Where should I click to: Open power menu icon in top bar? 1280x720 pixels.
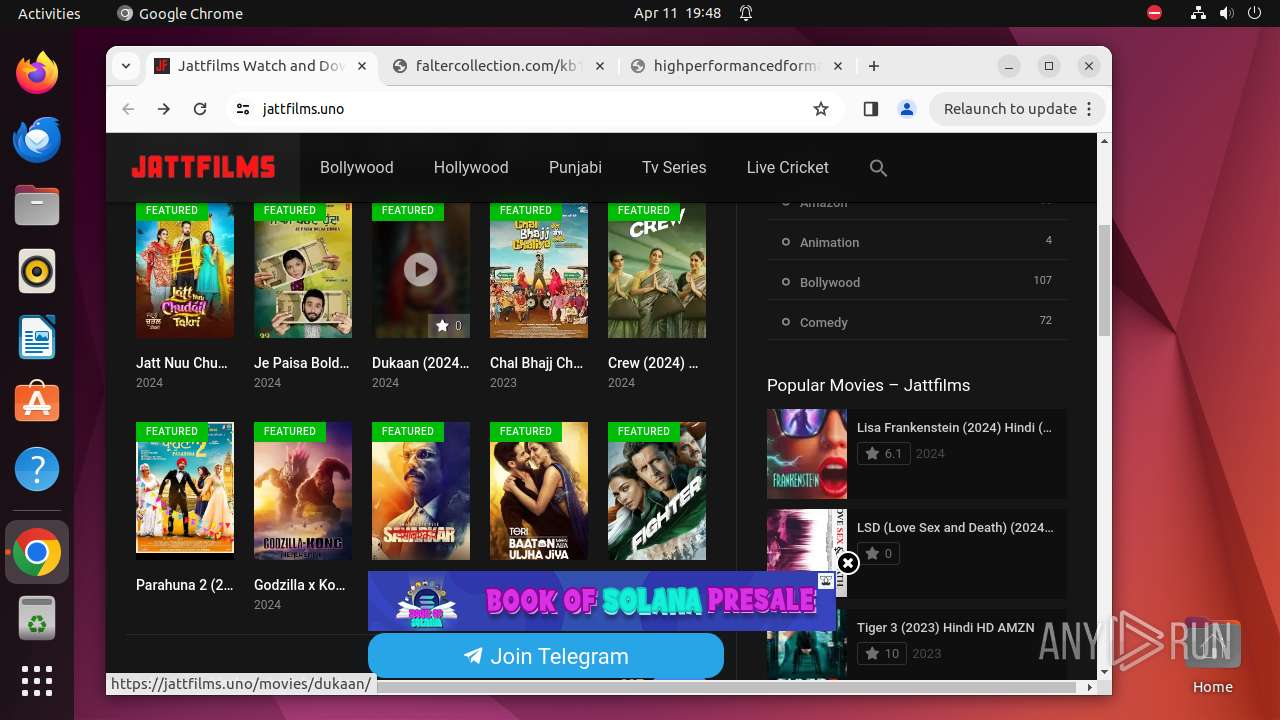click(1253, 13)
